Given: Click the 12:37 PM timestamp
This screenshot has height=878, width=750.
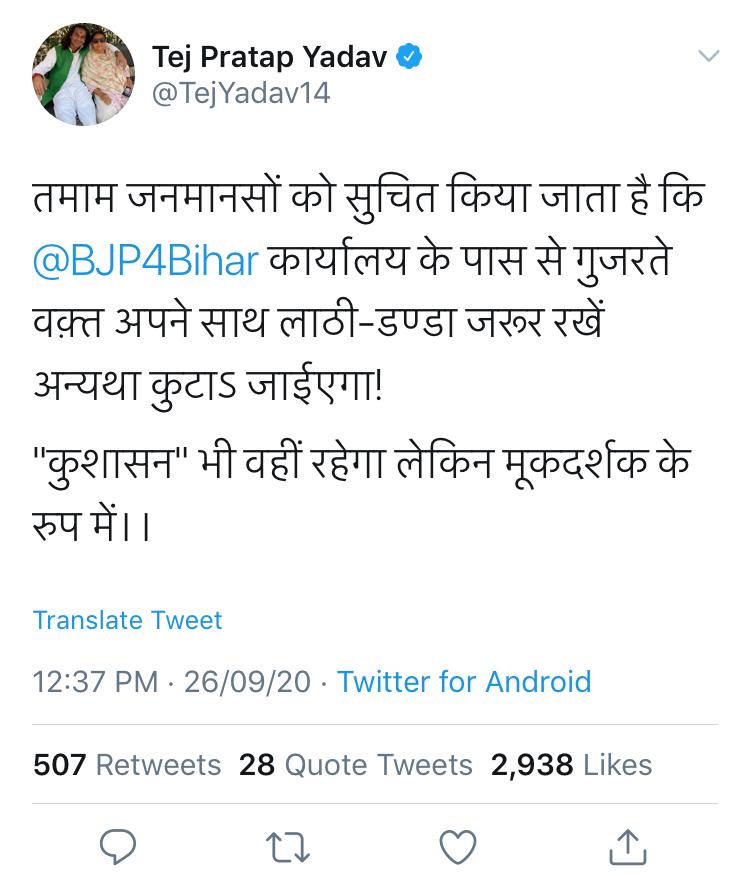Looking at the screenshot, I should point(95,682).
